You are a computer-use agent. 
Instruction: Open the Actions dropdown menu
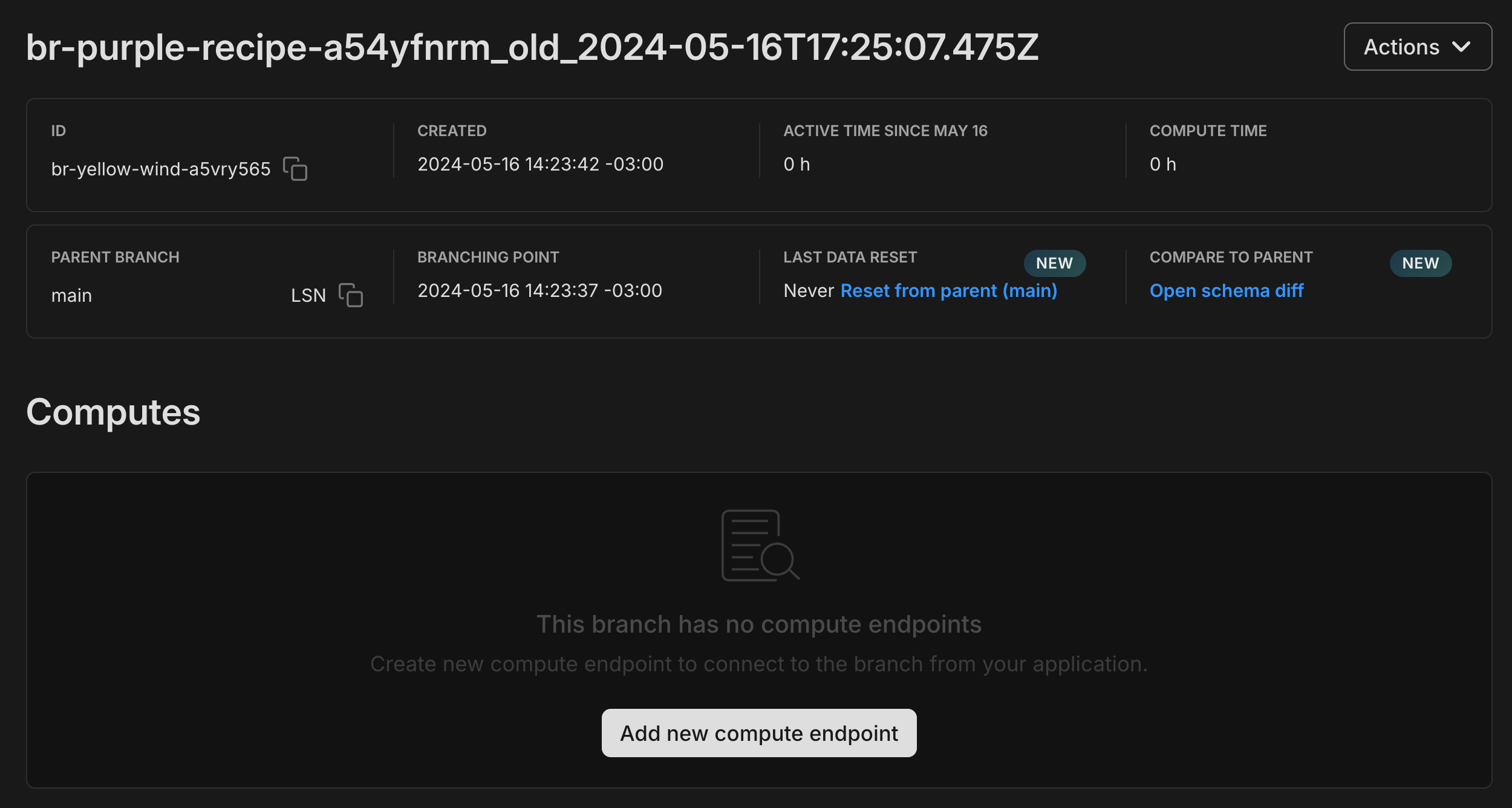(x=1417, y=47)
